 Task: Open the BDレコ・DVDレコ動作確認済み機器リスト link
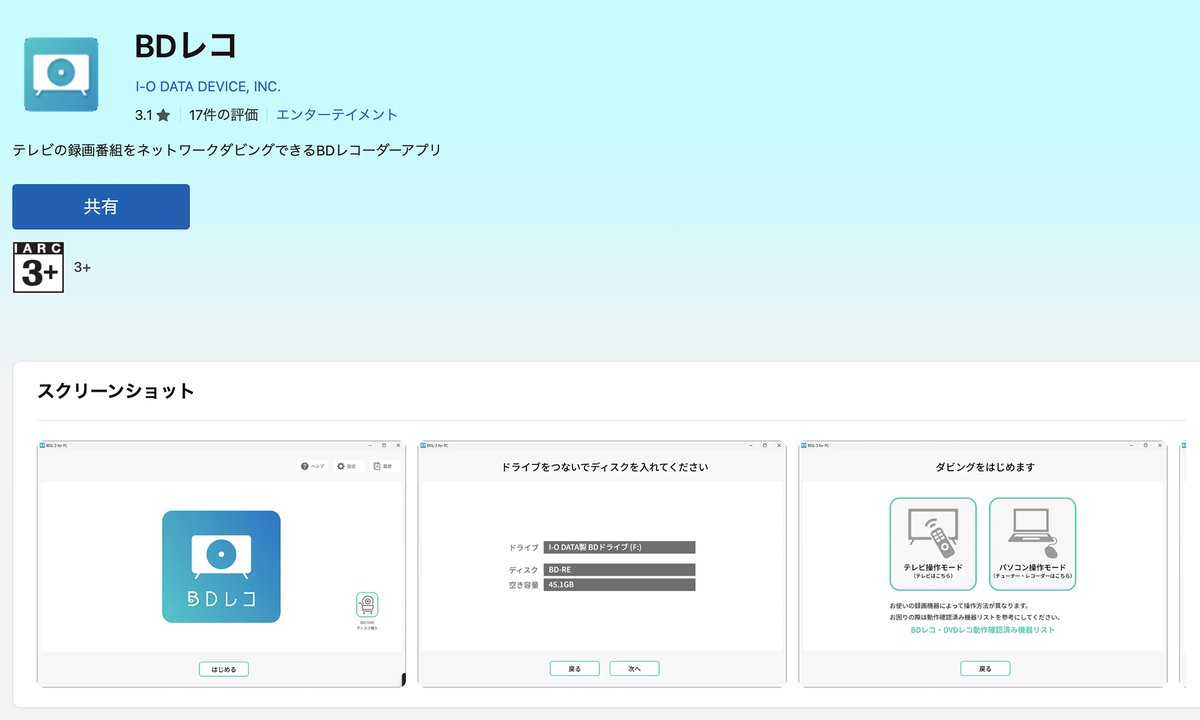982,630
